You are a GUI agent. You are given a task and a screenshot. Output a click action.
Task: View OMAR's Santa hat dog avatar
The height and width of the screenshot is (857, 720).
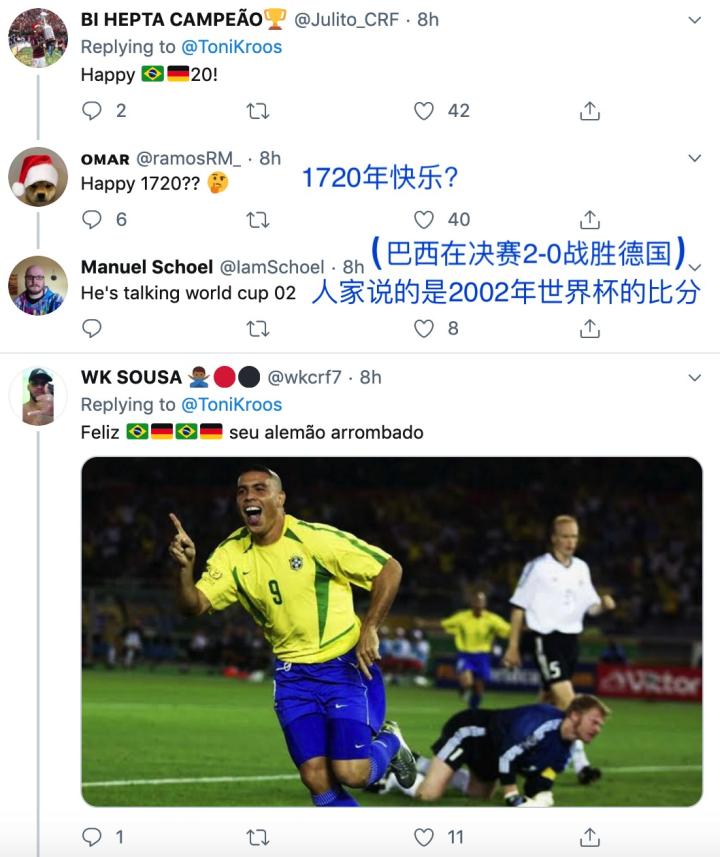point(38,177)
